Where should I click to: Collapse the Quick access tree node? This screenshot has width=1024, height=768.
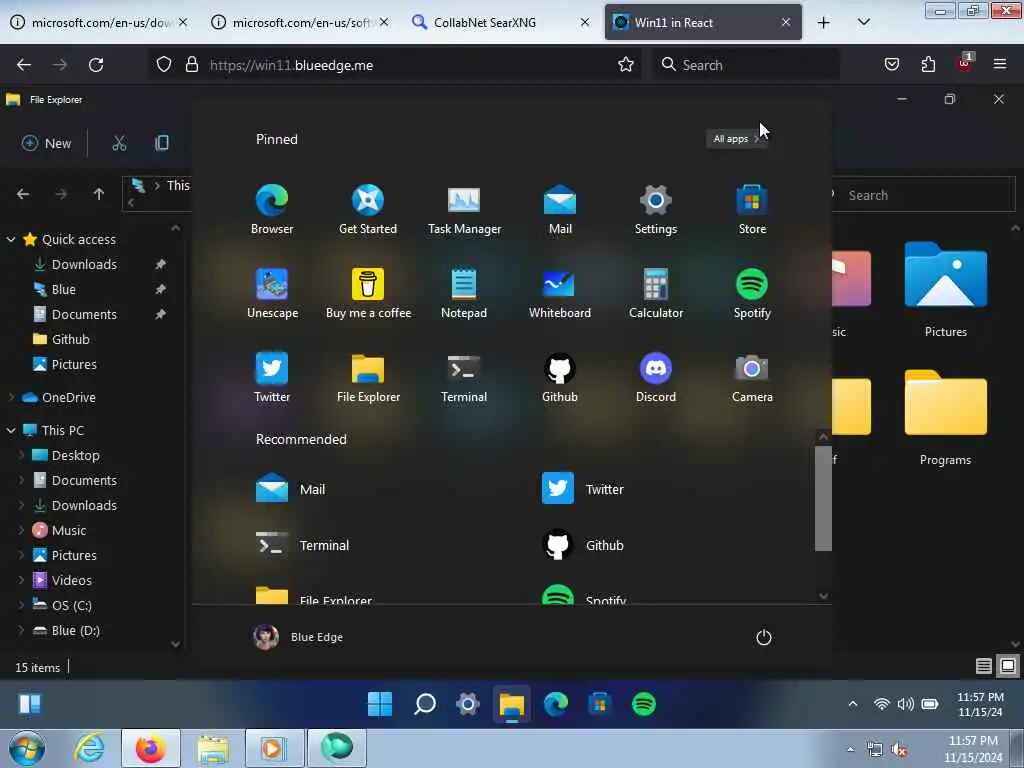[x=11, y=240]
